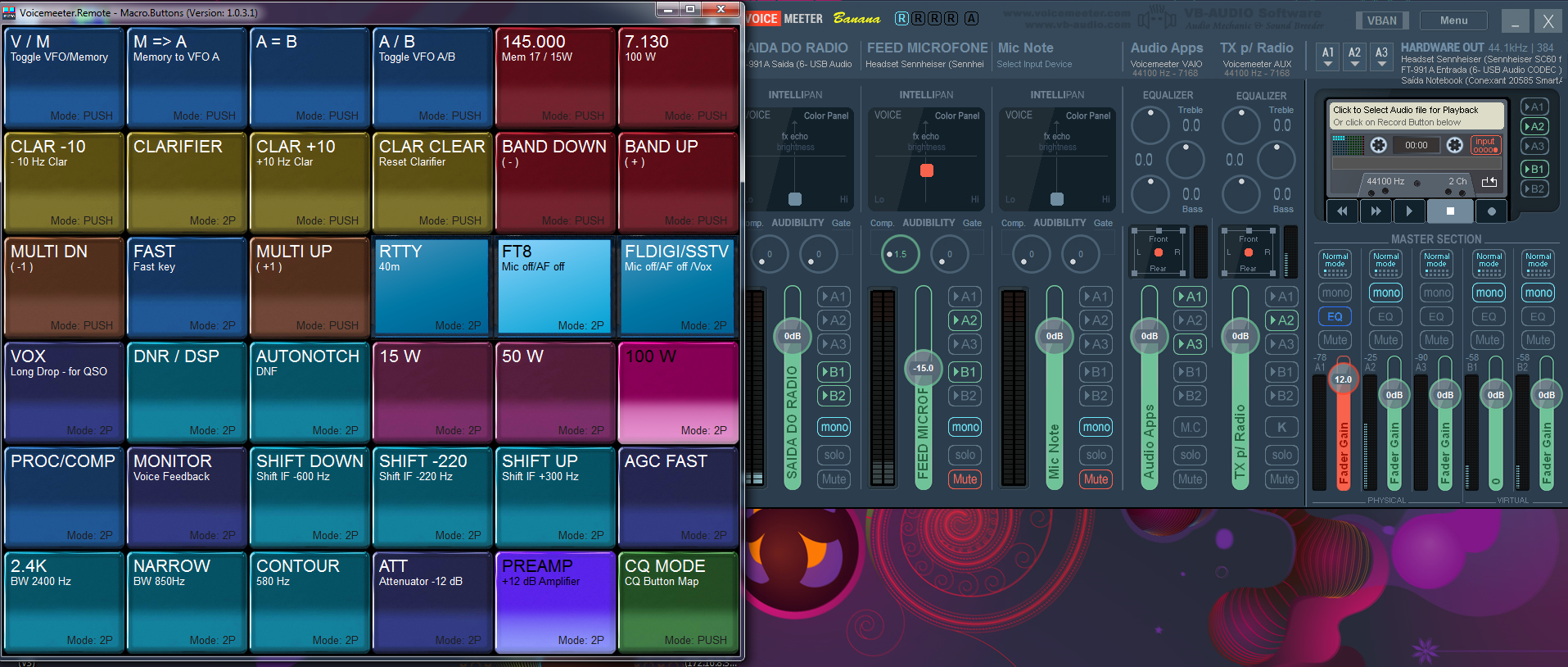Click the Front/Rear panner on Audio Apps strip
Viewport: 1568px width, 667px height.
click(1158, 252)
